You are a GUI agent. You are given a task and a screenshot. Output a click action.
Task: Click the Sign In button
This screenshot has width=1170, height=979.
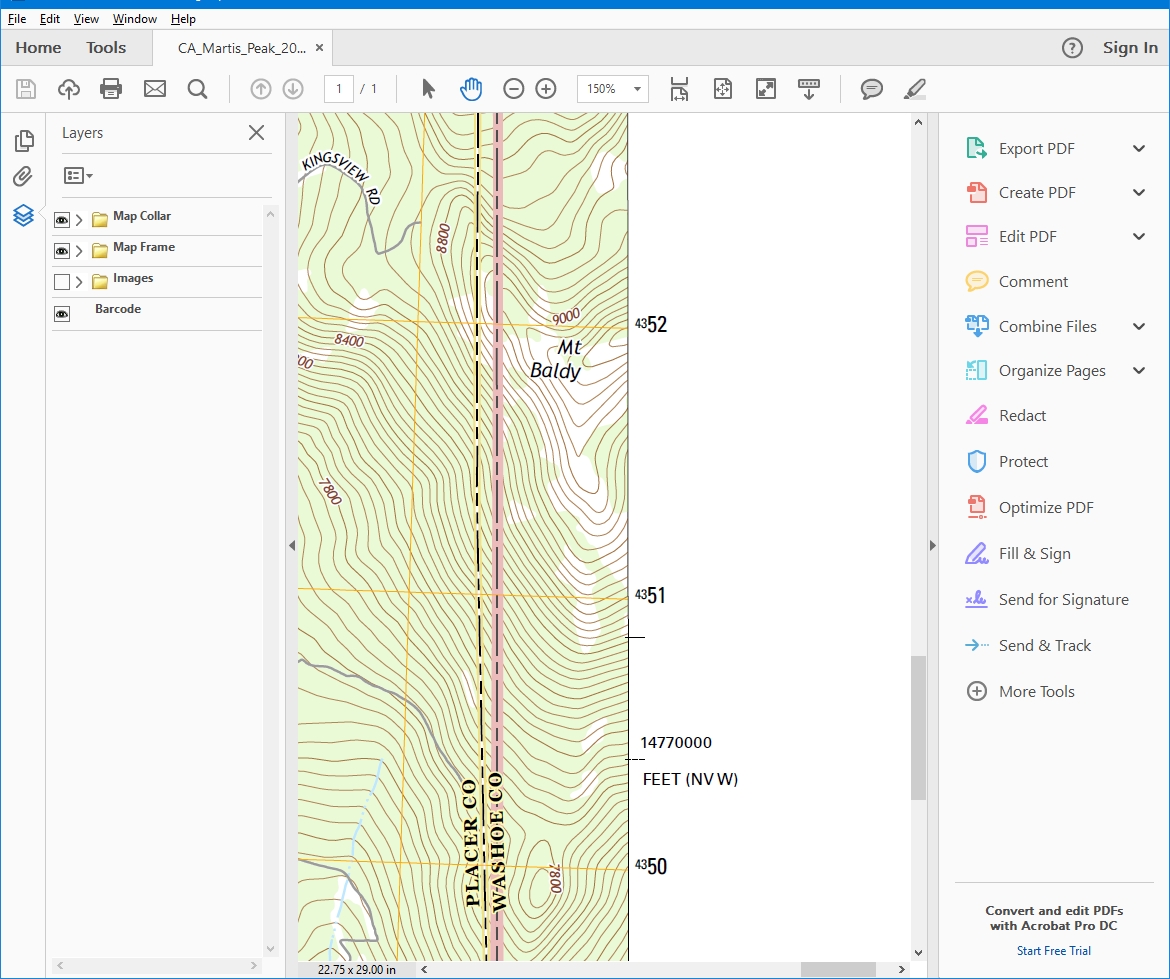(1130, 48)
